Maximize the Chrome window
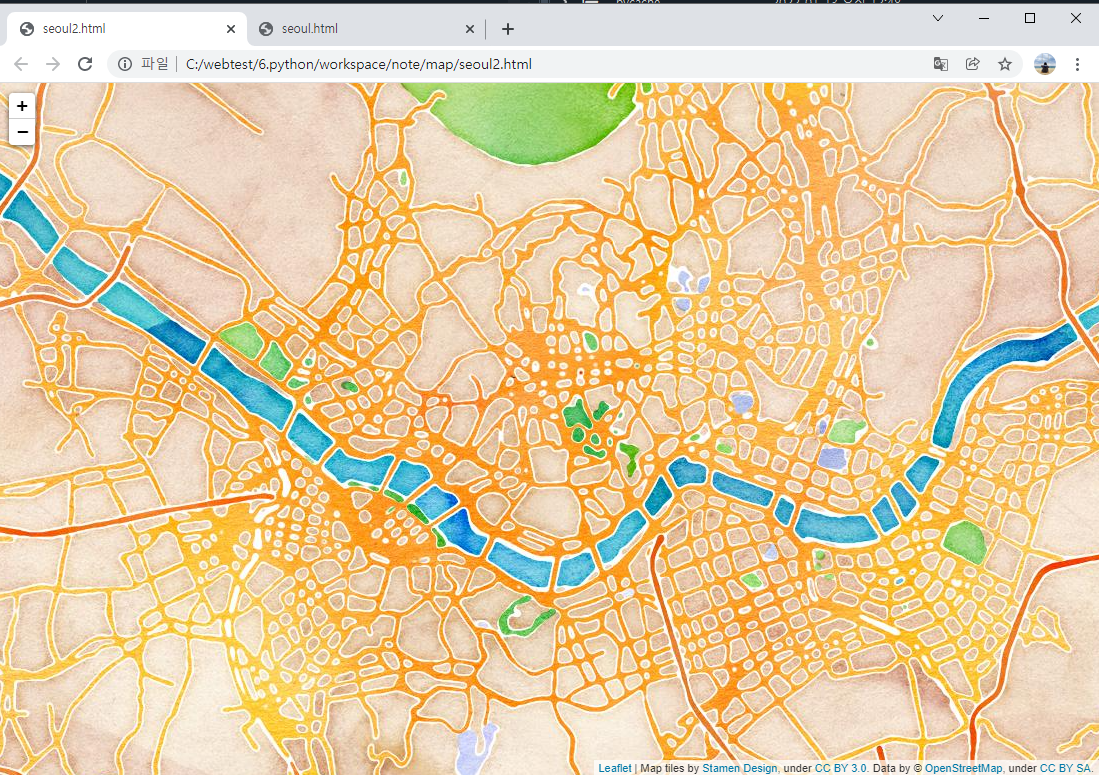The width and height of the screenshot is (1099, 775). coord(1030,18)
